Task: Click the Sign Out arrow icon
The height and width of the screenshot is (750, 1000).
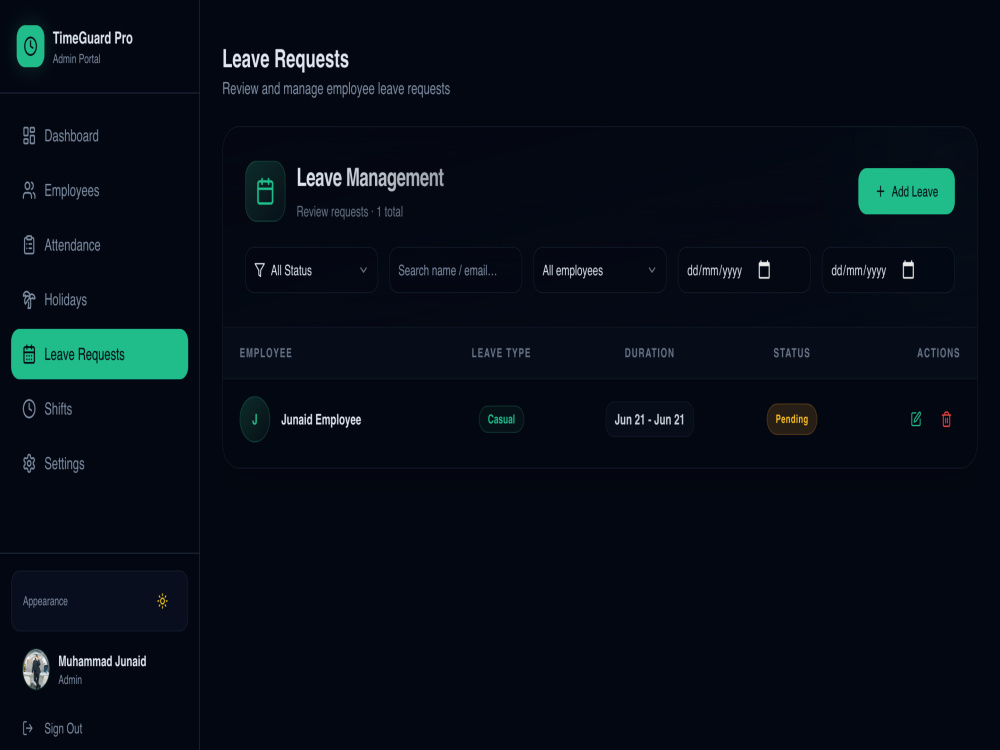Action: (27, 728)
